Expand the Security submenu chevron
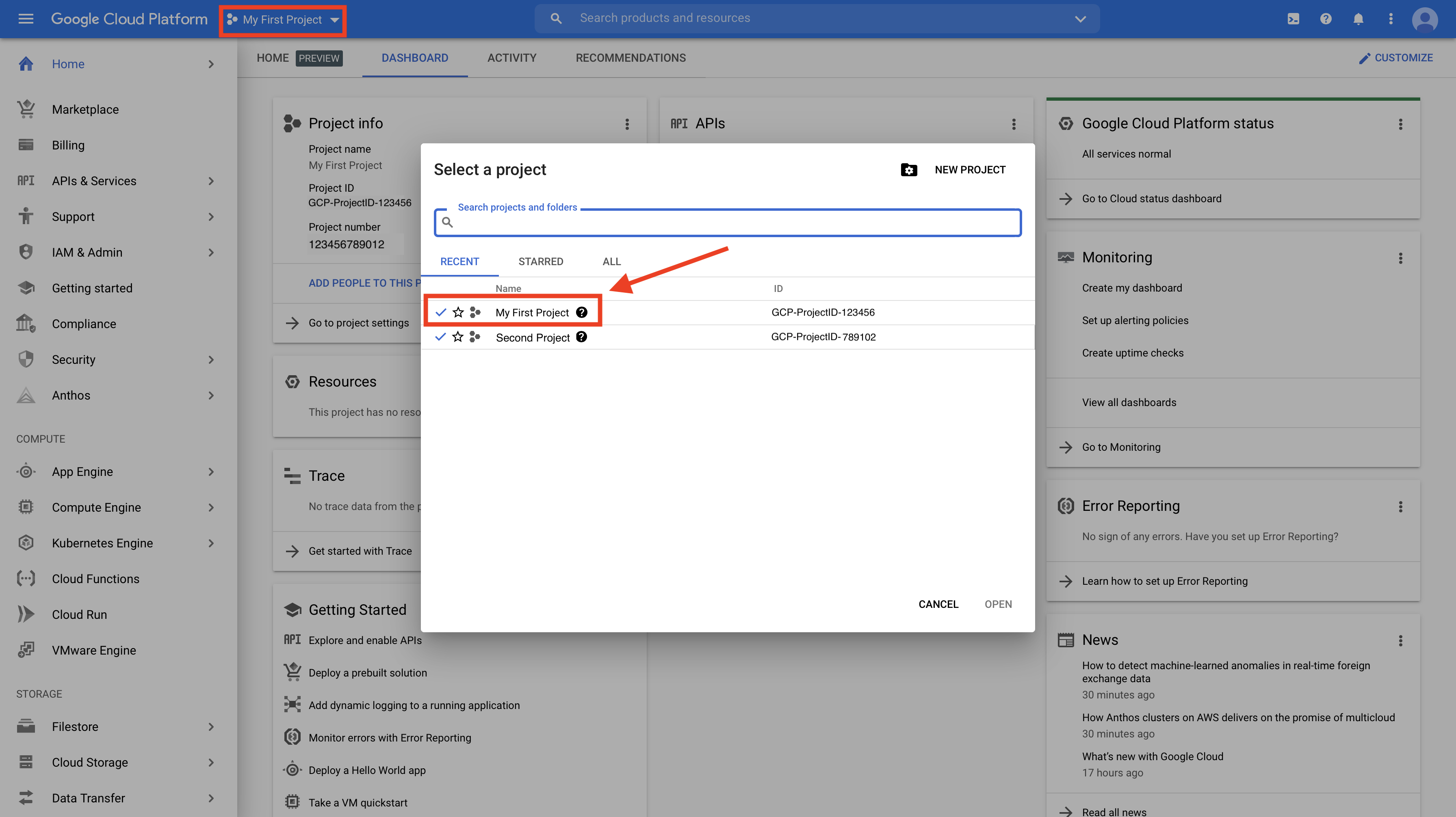The height and width of the screenshot is (817, 1456). (211, 359)
